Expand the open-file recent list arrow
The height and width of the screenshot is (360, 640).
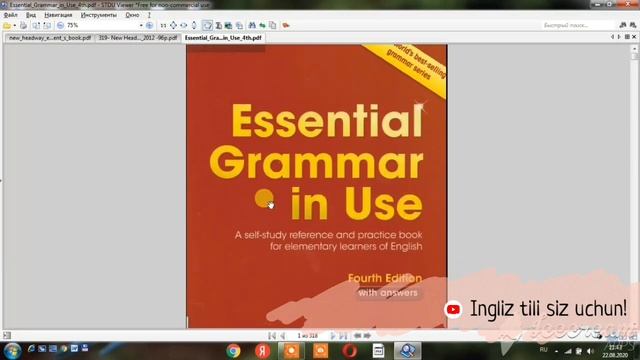point(15,26)
